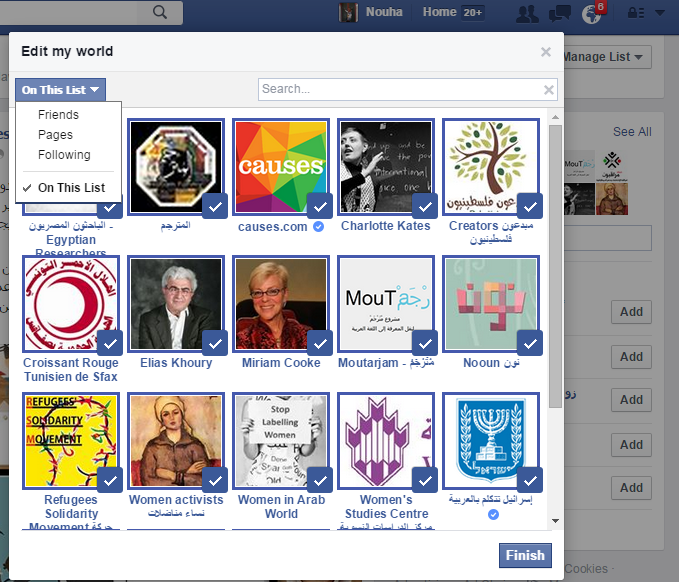Toggle checkmark on Women's Studies Centre
The width and height of the screenshot is (679, 582).
(425, 480)
